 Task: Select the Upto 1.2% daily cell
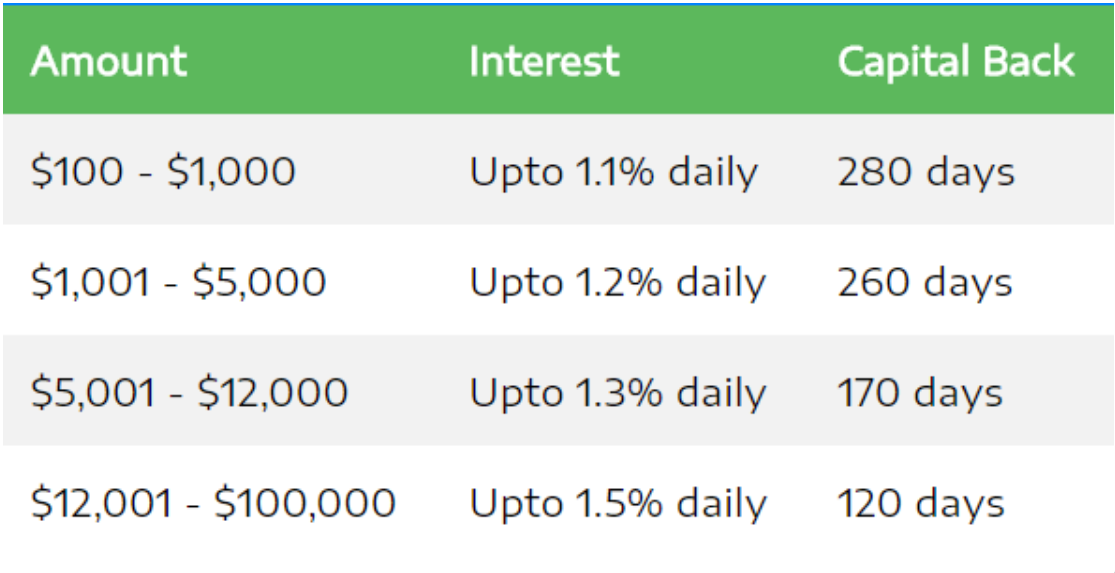[x=617, y=282]
